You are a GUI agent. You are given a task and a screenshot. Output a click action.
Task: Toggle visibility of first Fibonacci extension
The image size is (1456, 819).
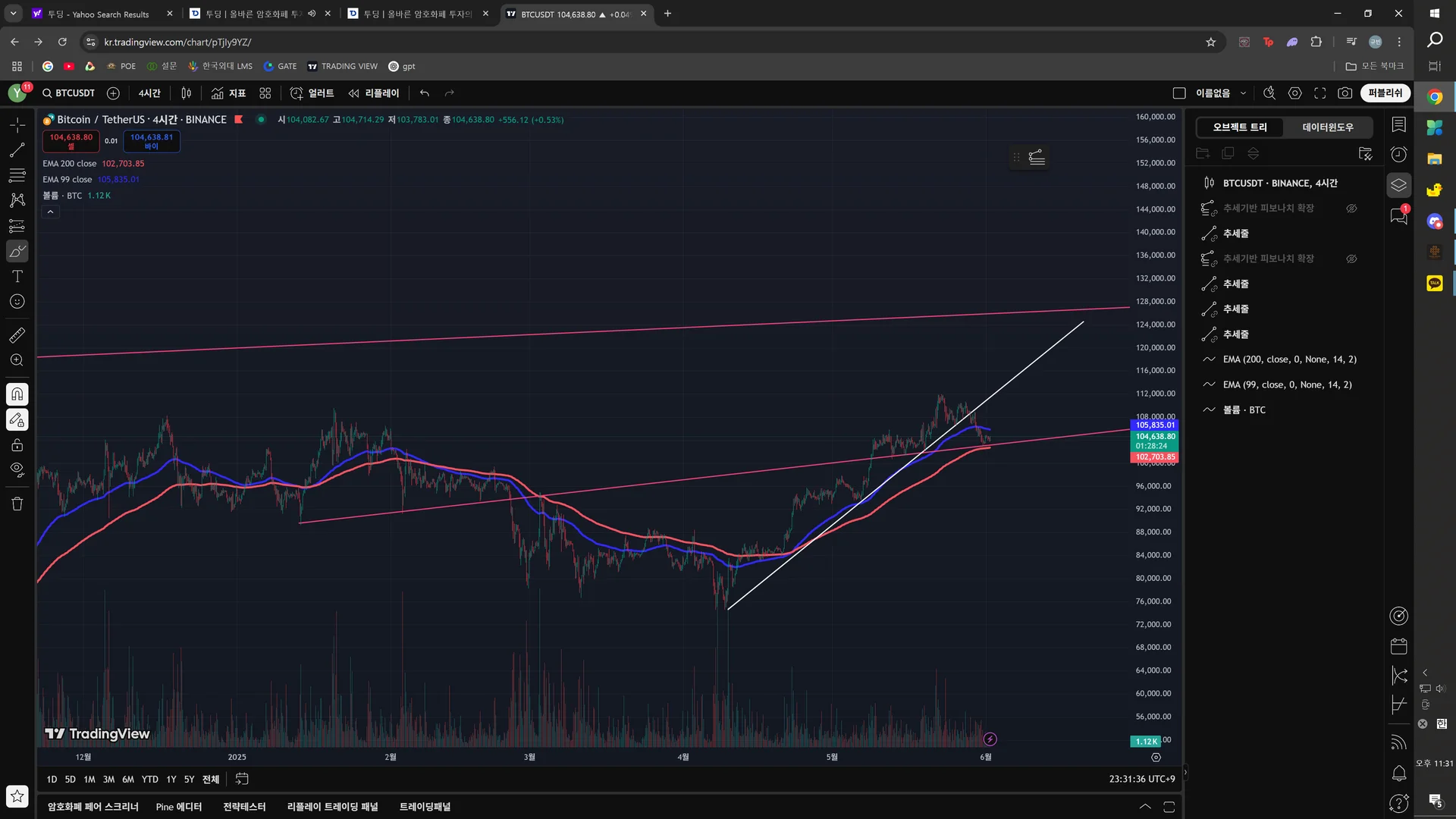pyautogui.click(x=1351, y=209)
